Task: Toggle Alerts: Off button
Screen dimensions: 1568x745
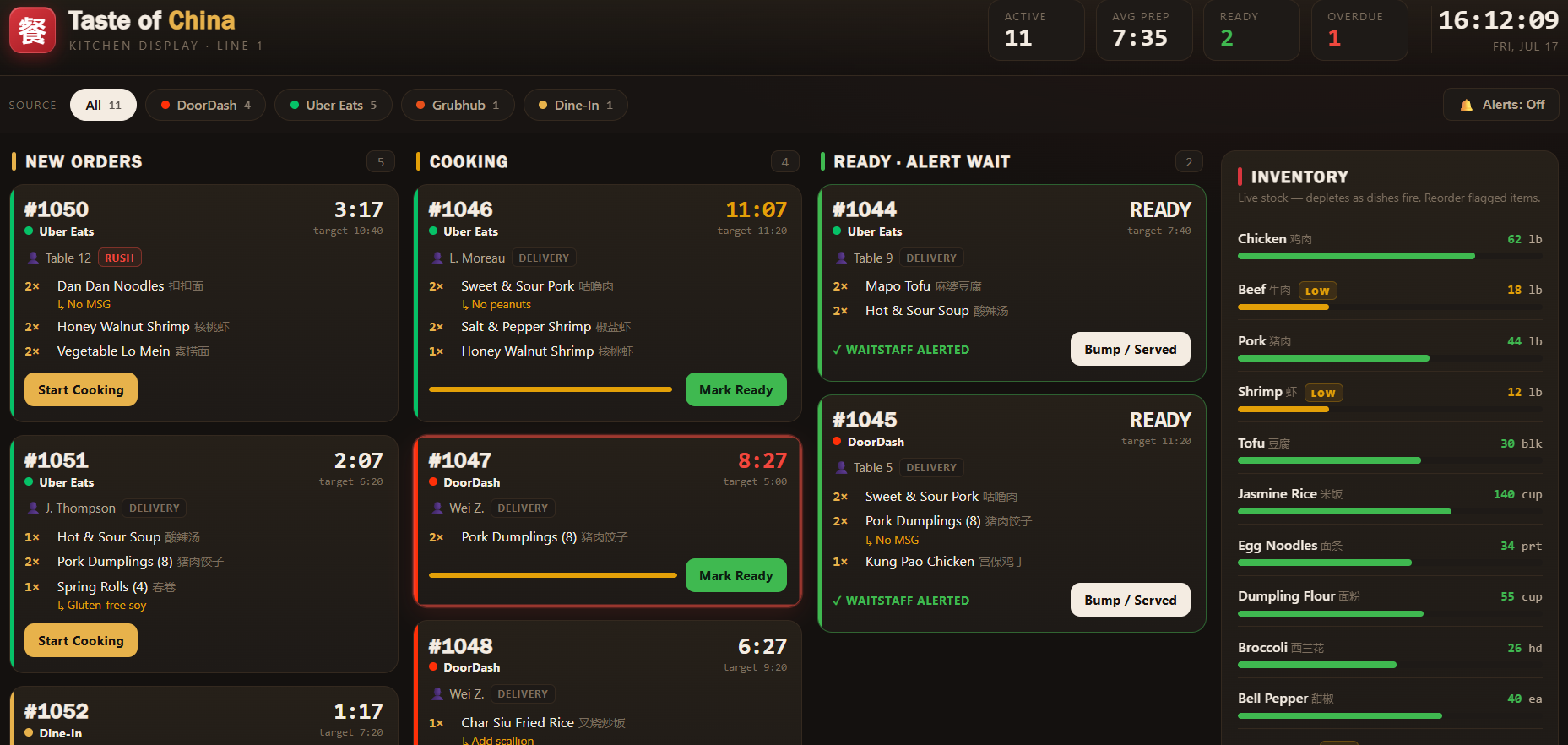Action: point(1500,105)
